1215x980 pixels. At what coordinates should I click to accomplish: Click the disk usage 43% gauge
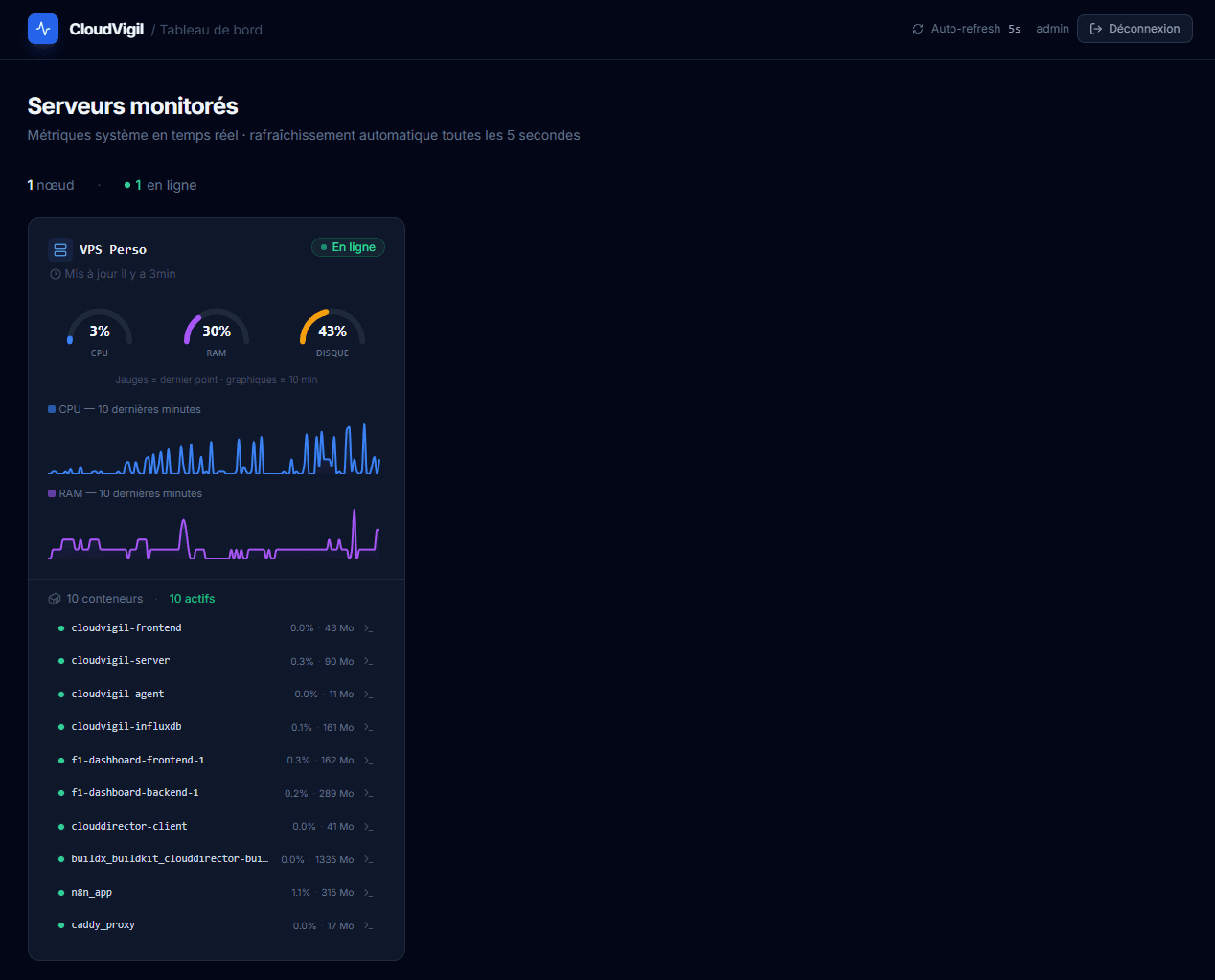coord(332,331)
